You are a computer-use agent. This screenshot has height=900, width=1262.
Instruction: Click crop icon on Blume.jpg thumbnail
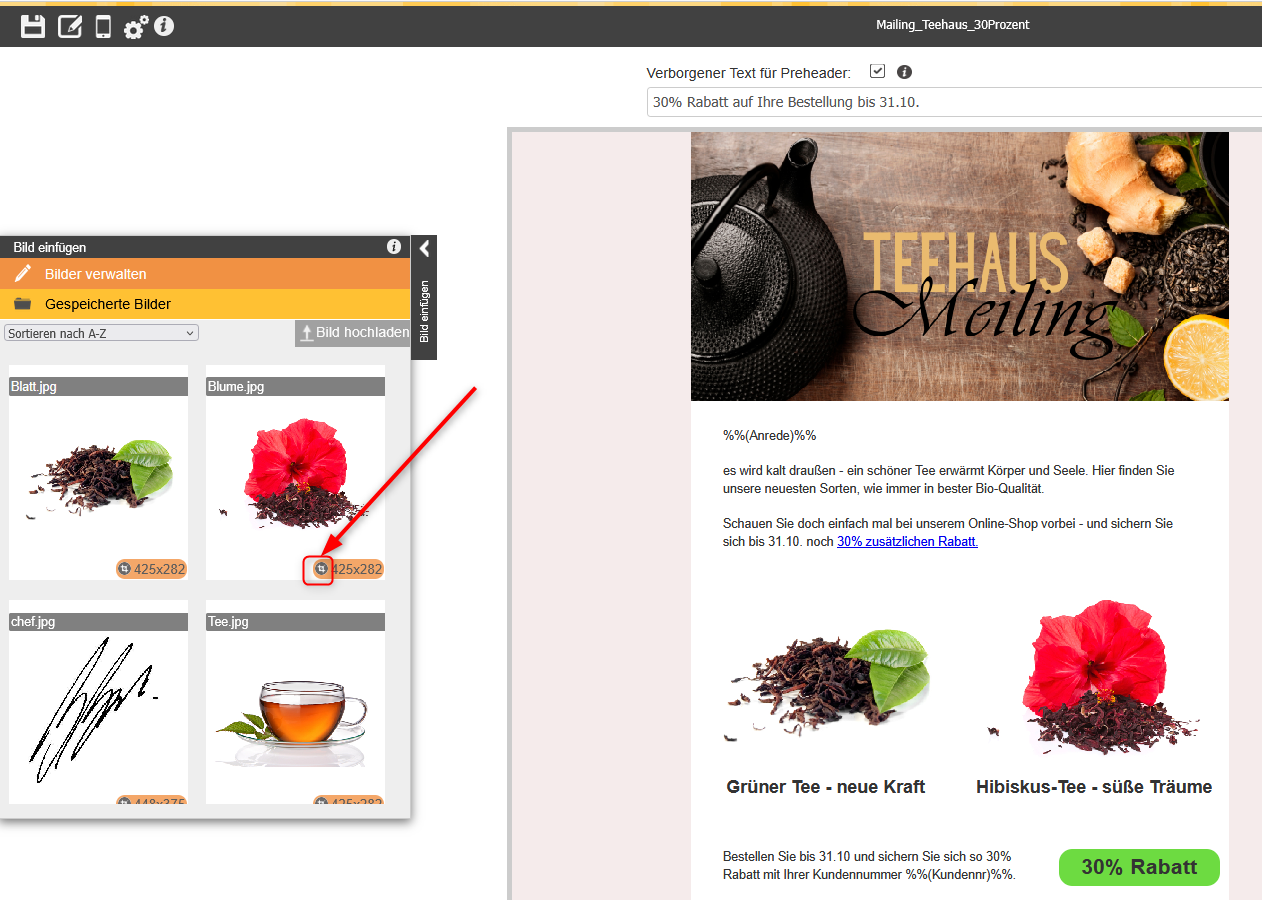click(x=321, y=569)
